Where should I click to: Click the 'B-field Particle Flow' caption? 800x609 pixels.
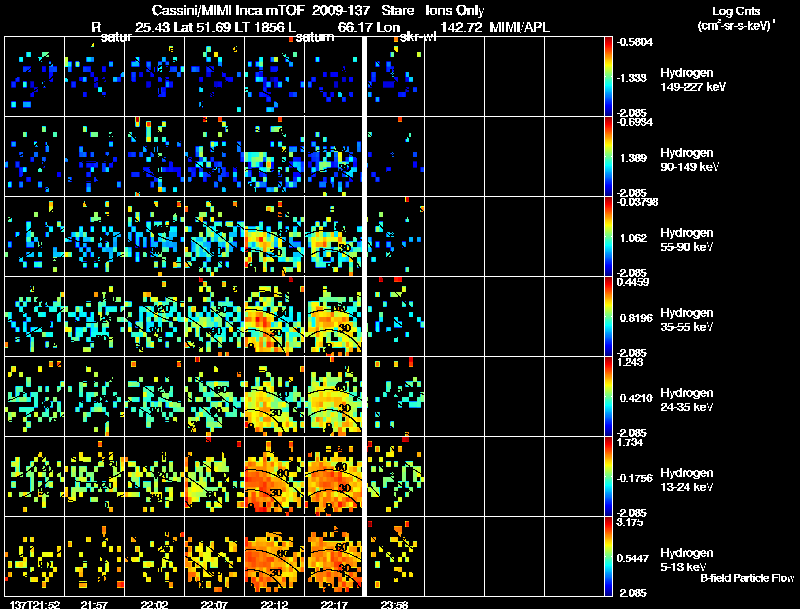point(747,578)
